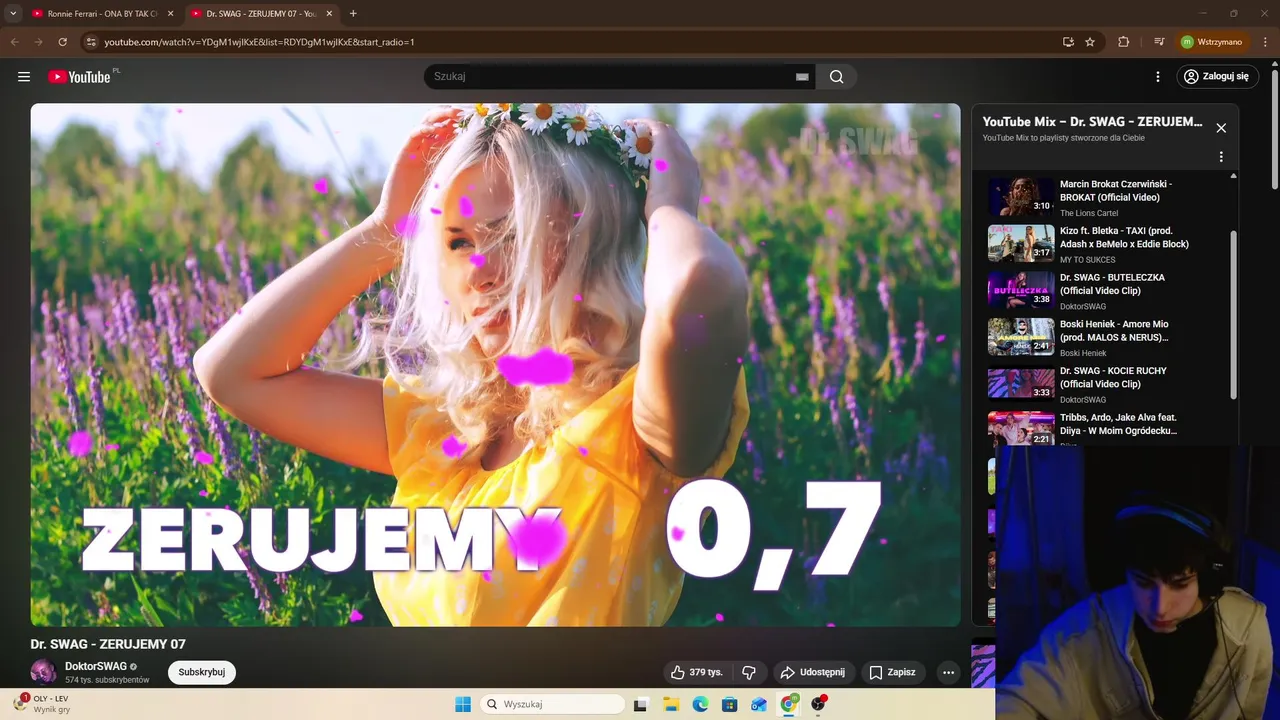
Task: Sign in with Zaloguj się button
Action: pos(1216,76)
